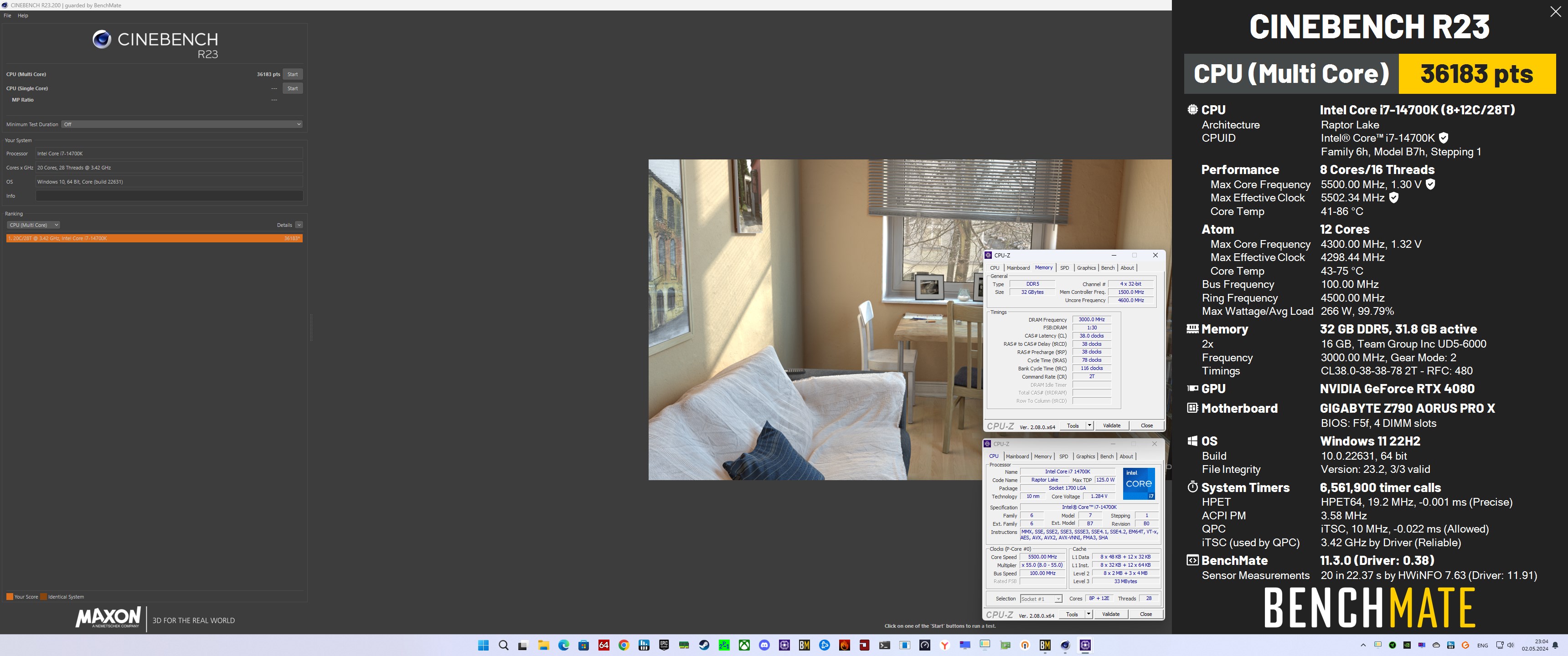Open Yandex Browser from the taskbar
The image size is (1568, 656).
[x=945, y=645]
